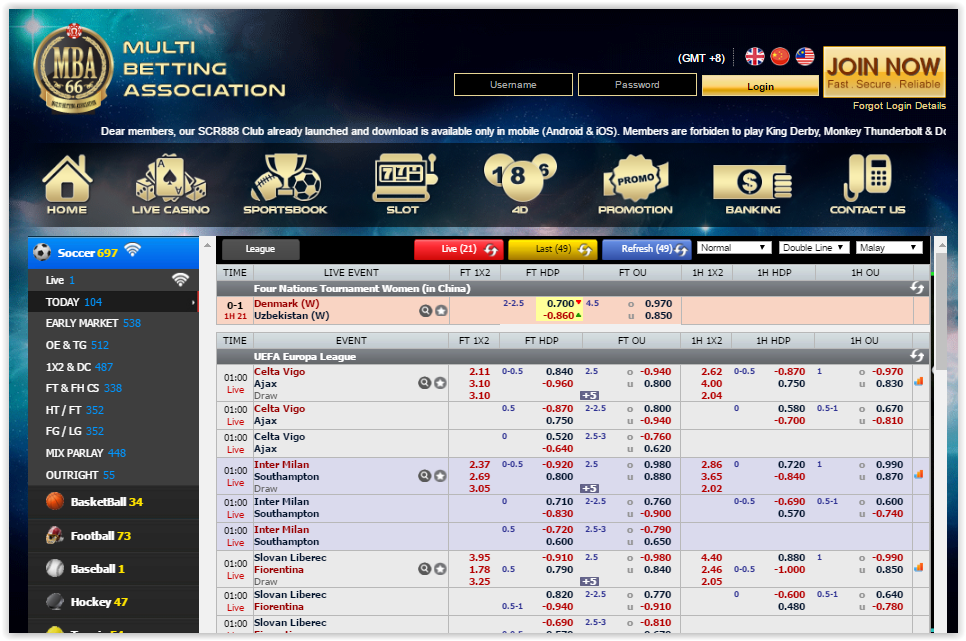Open the Malay odds type dropdown
This screenshot has width=966, height=641.
(x=889, y=248)
